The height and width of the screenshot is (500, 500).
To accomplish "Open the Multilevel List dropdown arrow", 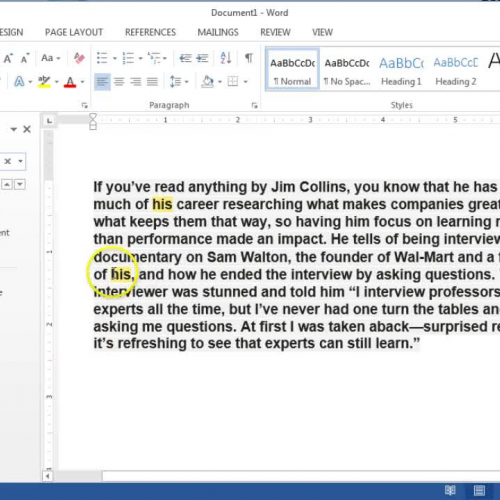I will (x=165, y=59).
